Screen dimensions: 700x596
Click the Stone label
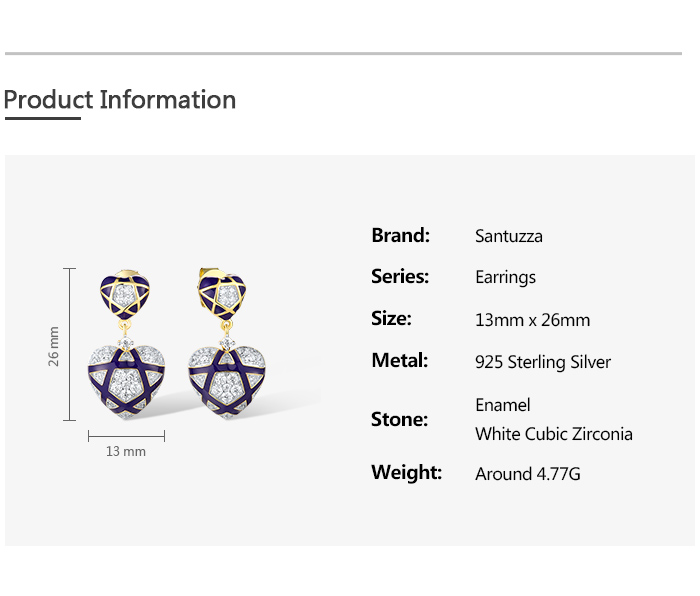coord(400,419)
